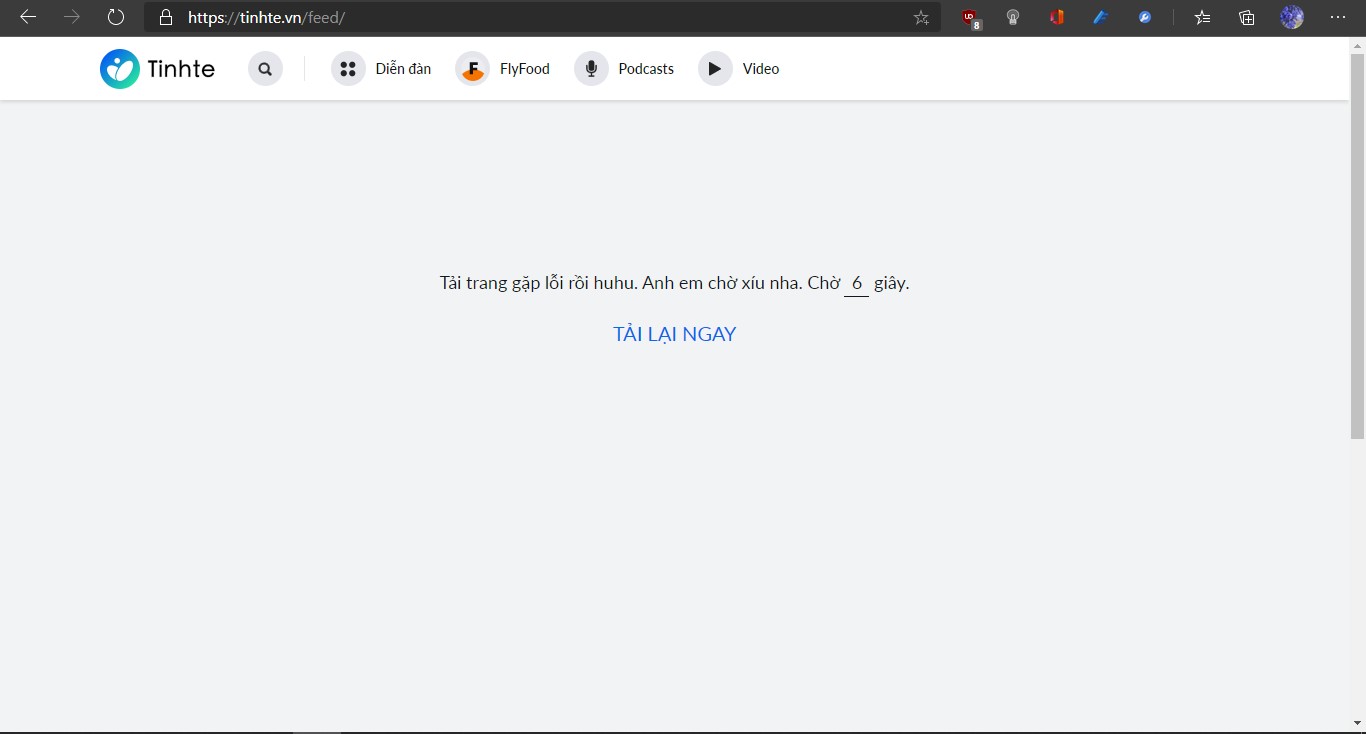Open browser Favorites list
1366x734 pixels.
(x=1201, y=17)
